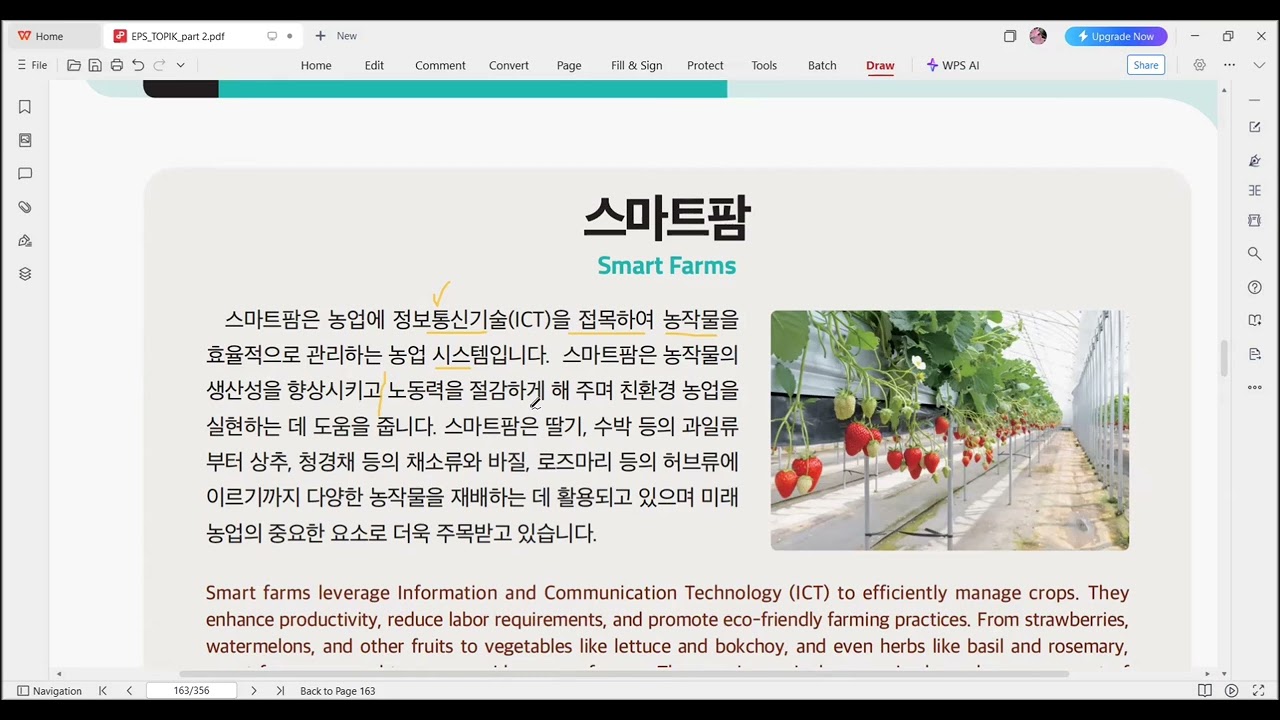The height and width of the screenshot is (720, 1280).
Task: Click the vertical scrollbar thumb
Action: coord(1224,358)
